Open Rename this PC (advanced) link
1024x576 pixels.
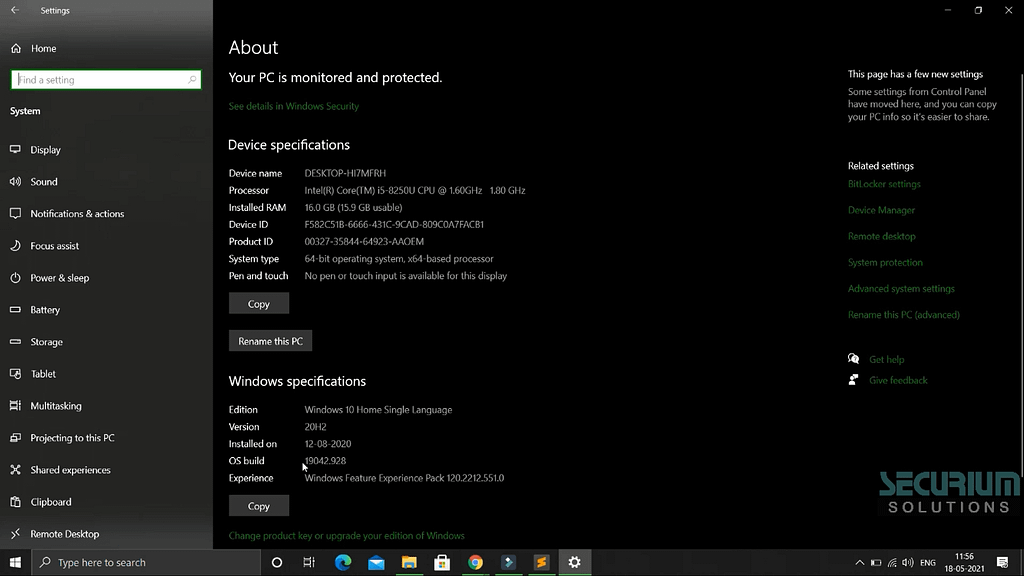click(903, 315)
